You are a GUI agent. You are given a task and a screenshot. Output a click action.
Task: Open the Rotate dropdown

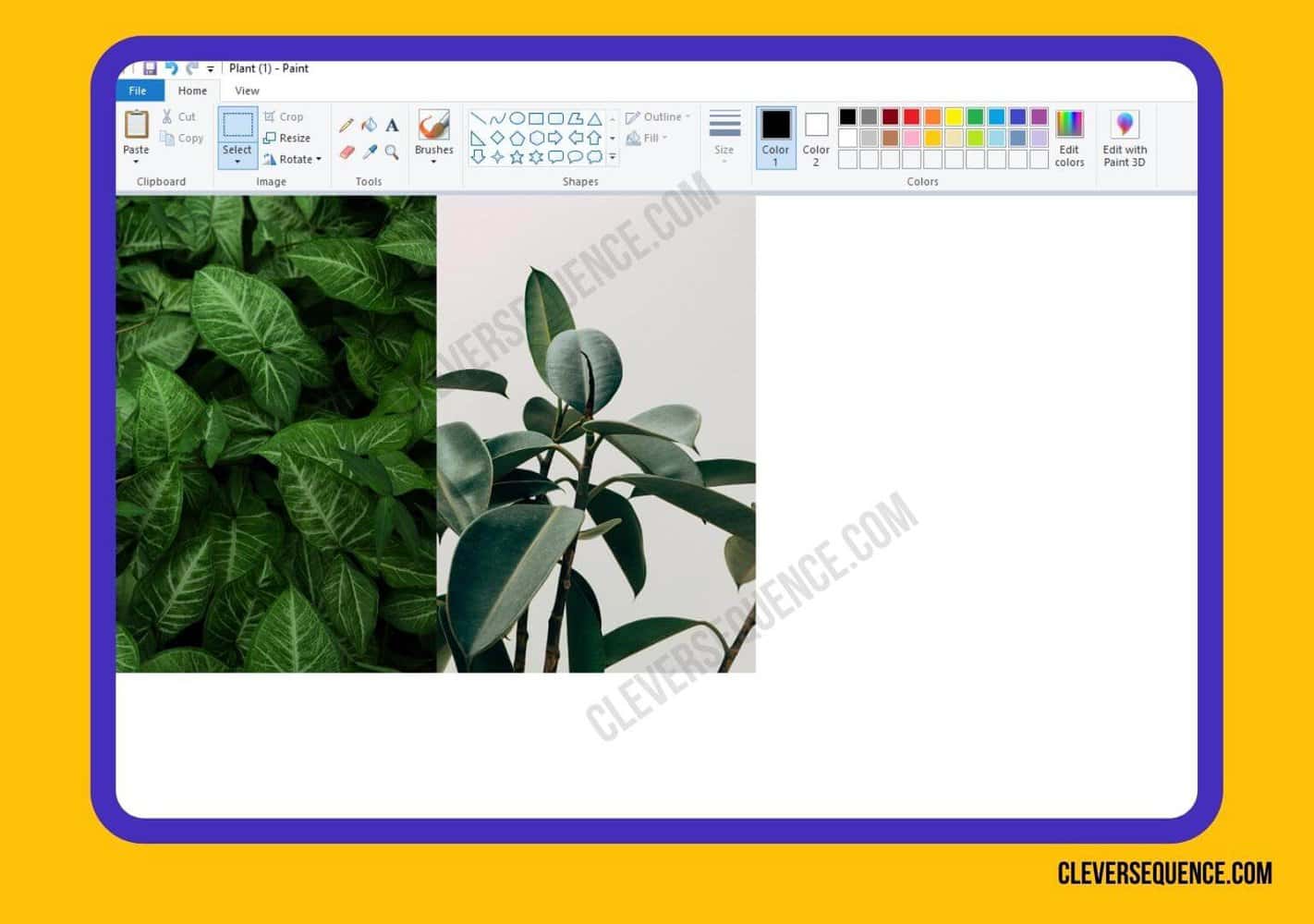tap(293, 159)
